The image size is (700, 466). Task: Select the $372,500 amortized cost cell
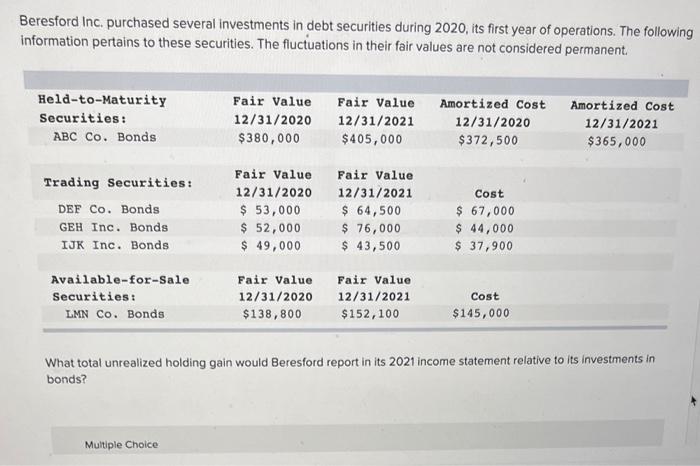(488, 140)
